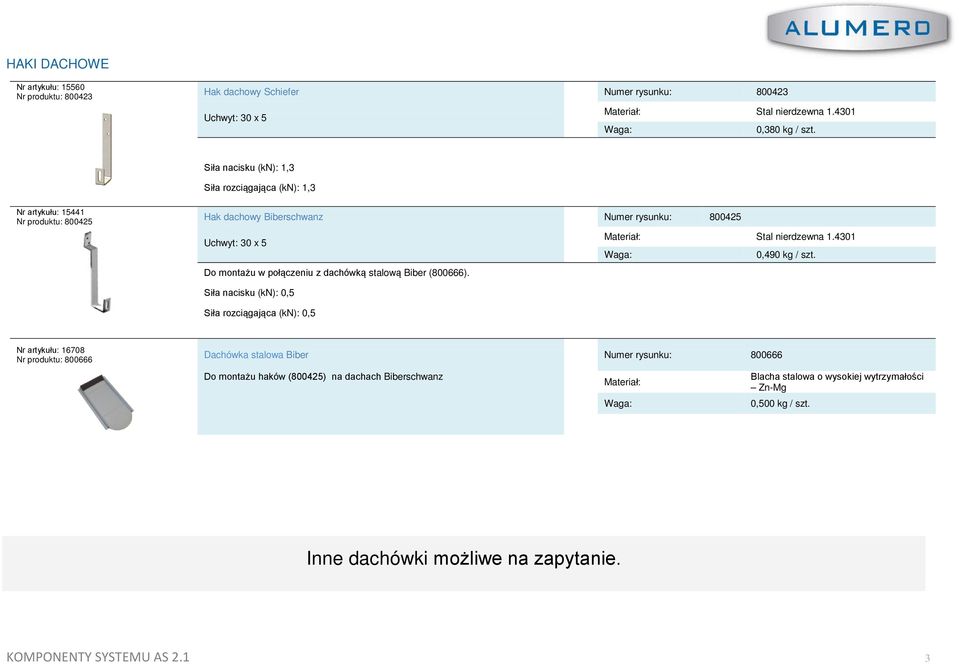The image size is (959, 664).
Task: Select the notice Inne dachówki możliwe na zapytanie
Action: 464,558
